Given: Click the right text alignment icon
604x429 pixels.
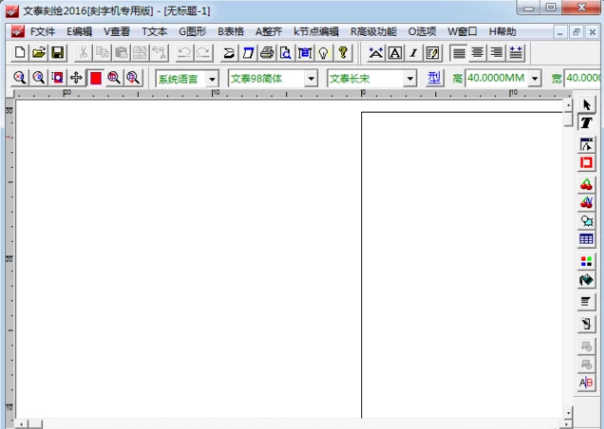Looking at the screenshot, I should click(496, 52).
